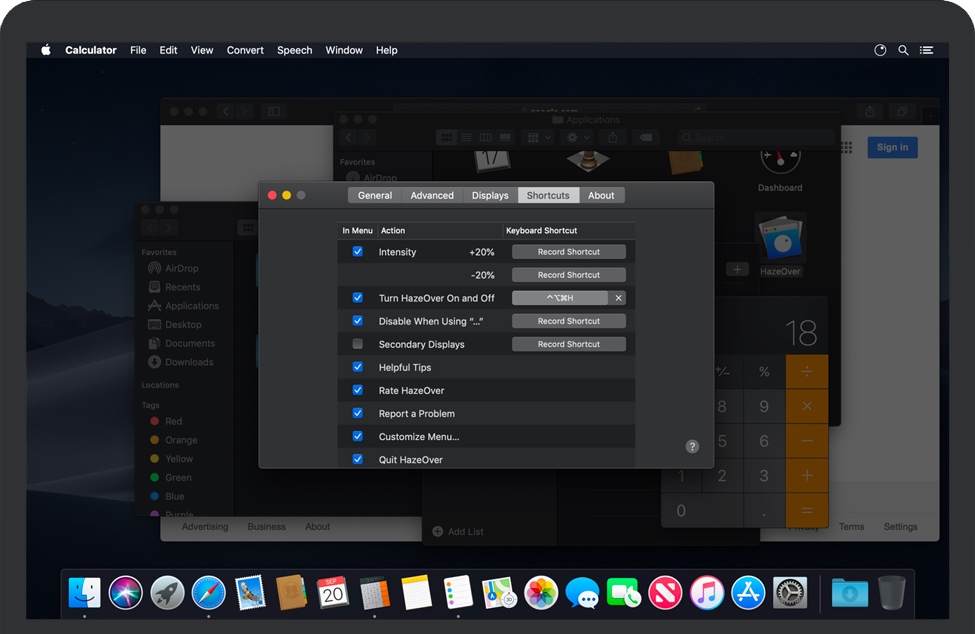The width and height of the screenshot is (975, 634).
Task: Open Spotlight search in the menu bar
Action: pyautogui.click(x=903, y=50)
